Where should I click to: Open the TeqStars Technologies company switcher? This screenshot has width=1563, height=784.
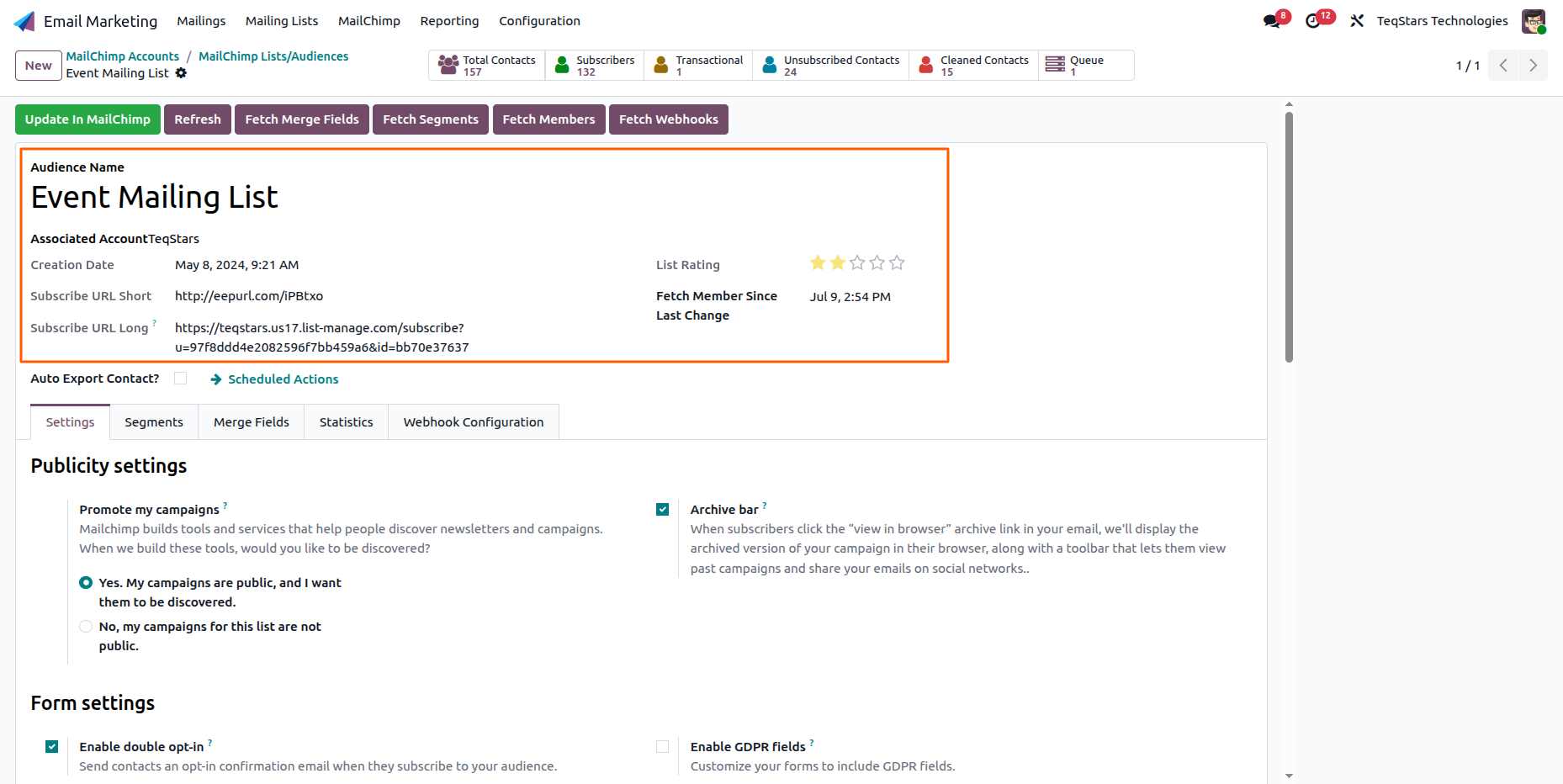click(1442, 21)
